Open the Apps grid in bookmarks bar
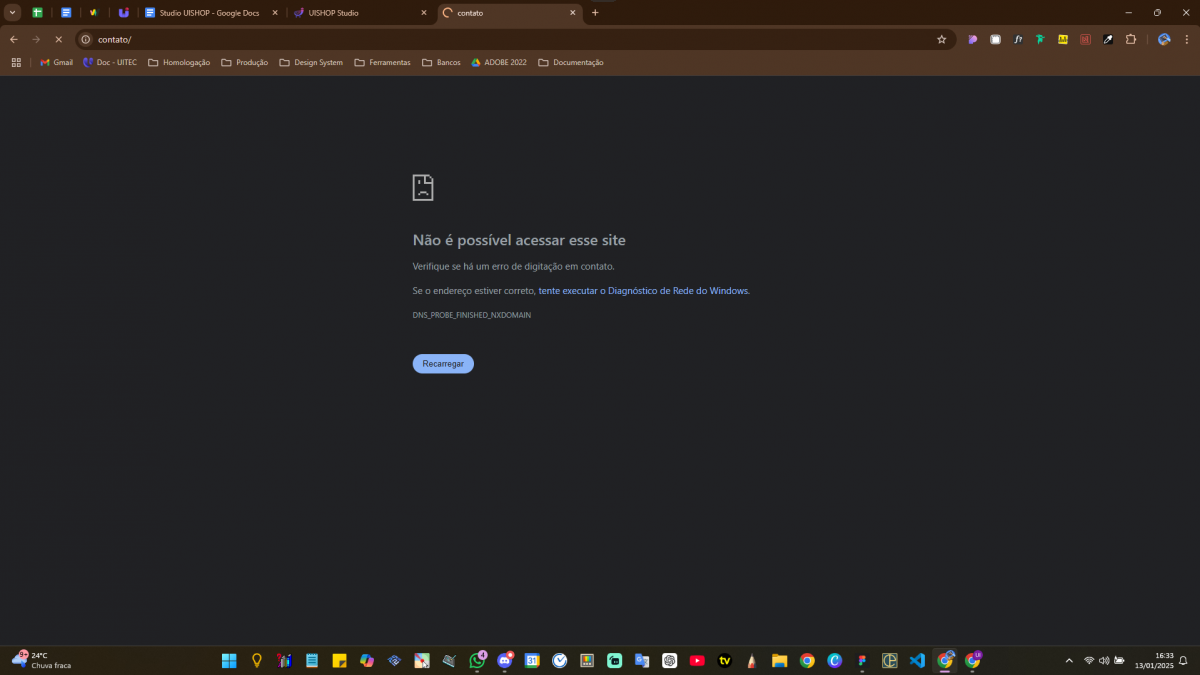This screenshot has width=1200, height=675. pos(16,62)
